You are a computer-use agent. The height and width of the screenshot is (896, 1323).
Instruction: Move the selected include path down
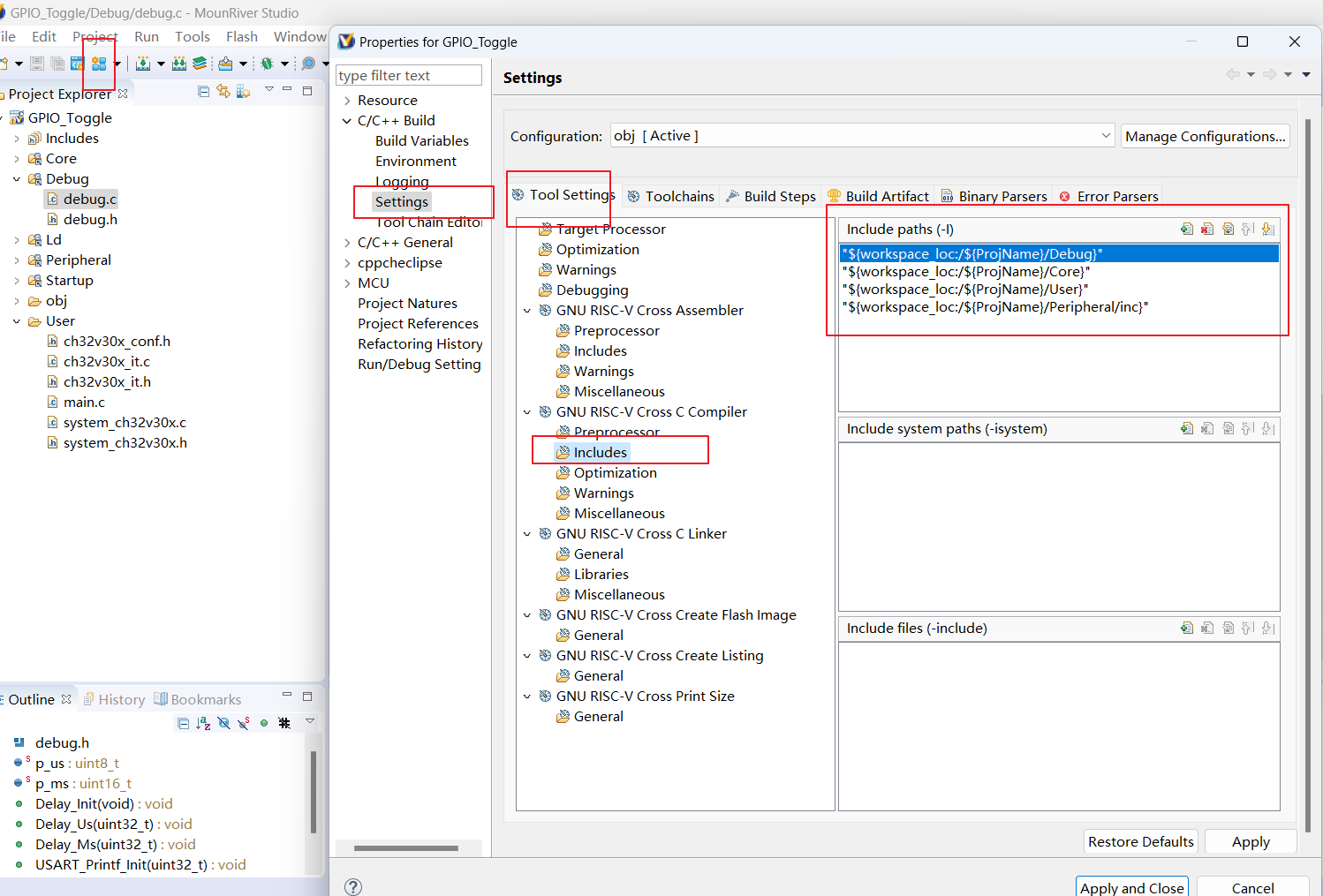click(1268, 230)
